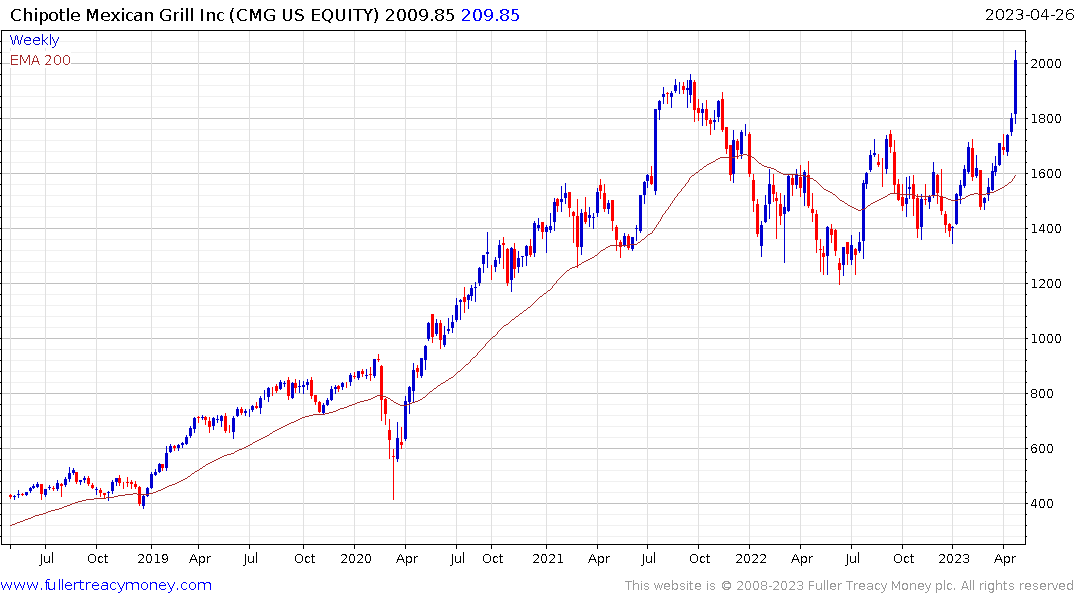Image resolution: width=1075 pixels, height=600 pixels.
Task: Click the blue price change 209.85
Action: pyautogui.click(x=490, y=14)
